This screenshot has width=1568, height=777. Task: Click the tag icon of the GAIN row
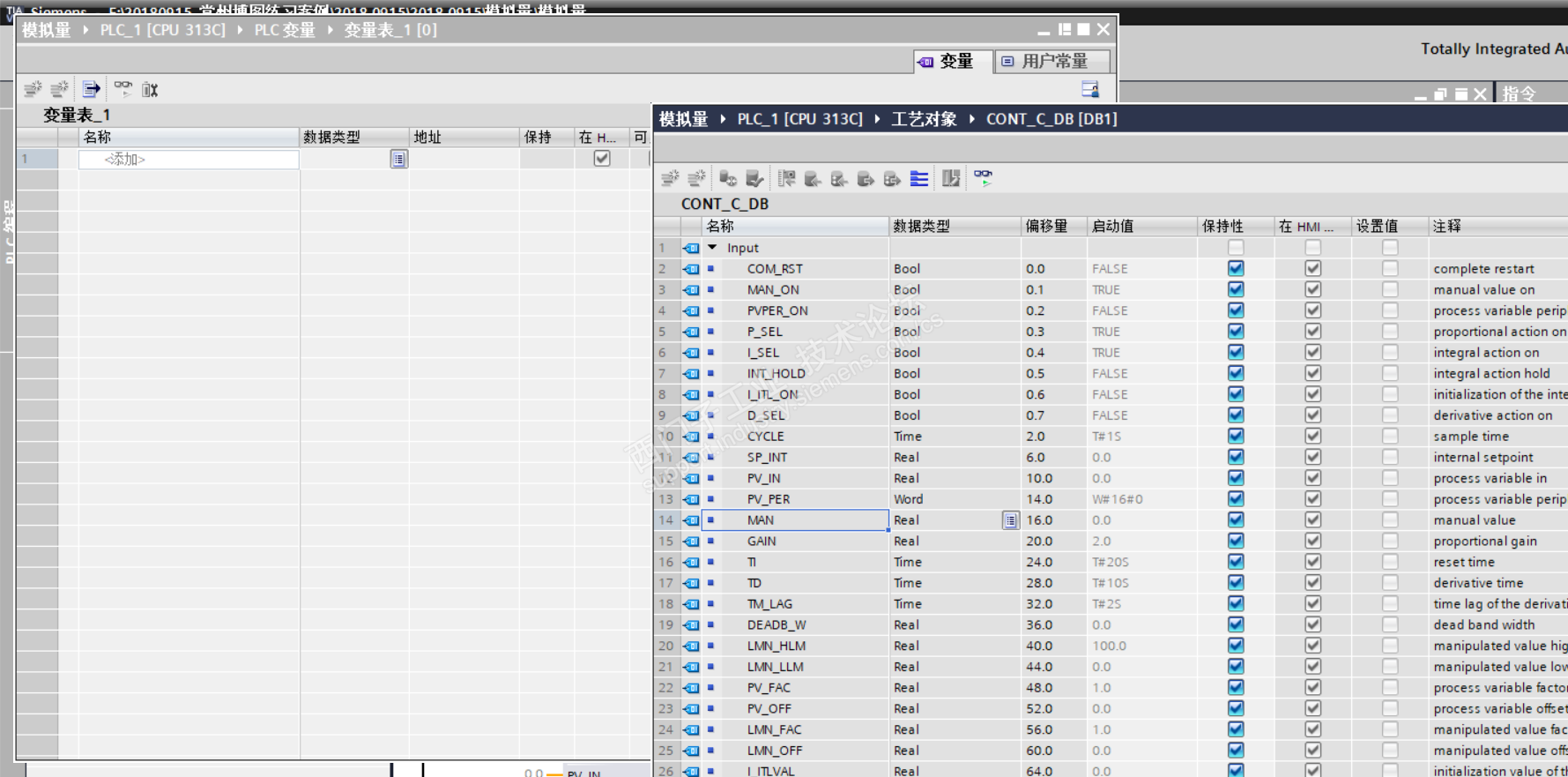click(x=692, y=542)
